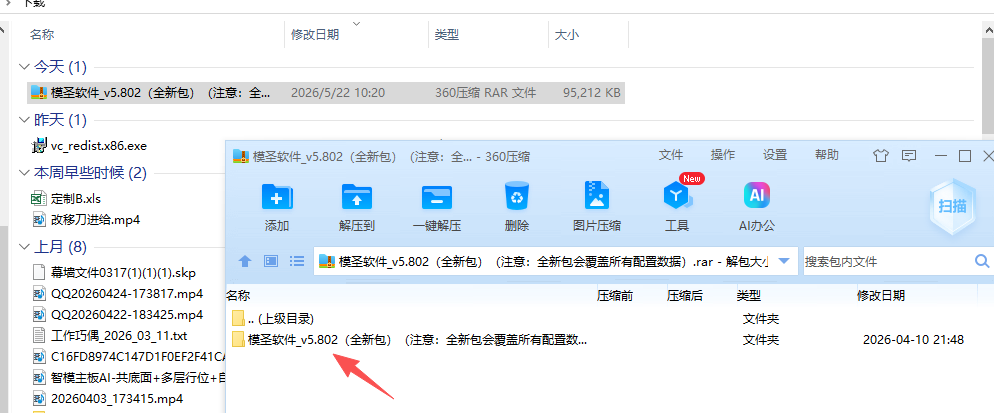Click the 搜索包内文件 search field

coord(888,261)
